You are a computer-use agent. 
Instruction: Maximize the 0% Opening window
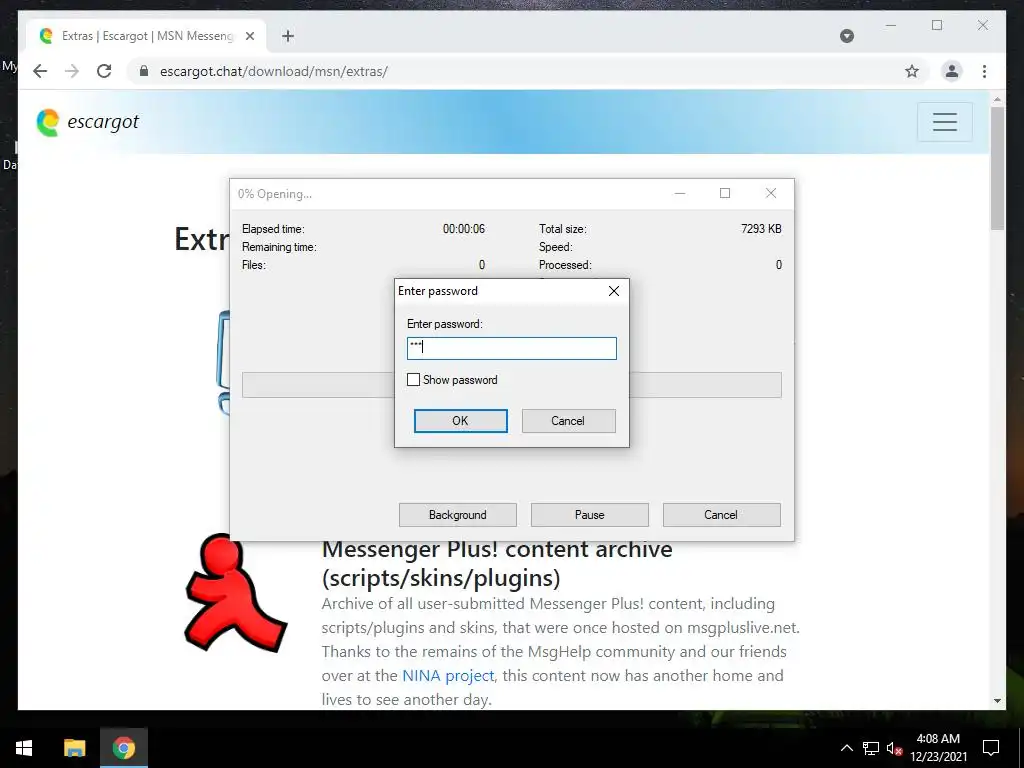(725, 193)
